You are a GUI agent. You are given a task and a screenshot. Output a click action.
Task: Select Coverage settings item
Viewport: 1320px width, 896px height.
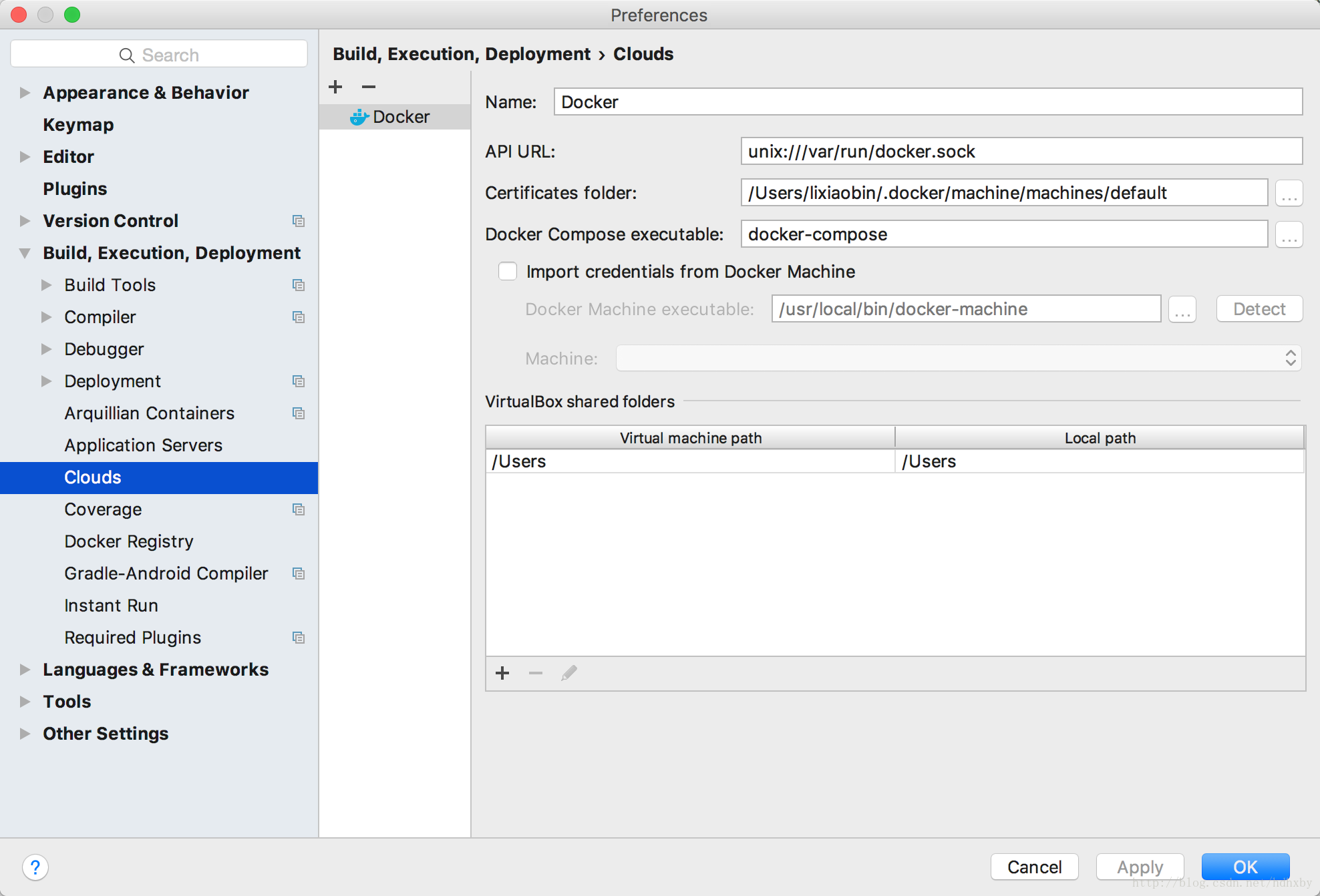point(103,509)
